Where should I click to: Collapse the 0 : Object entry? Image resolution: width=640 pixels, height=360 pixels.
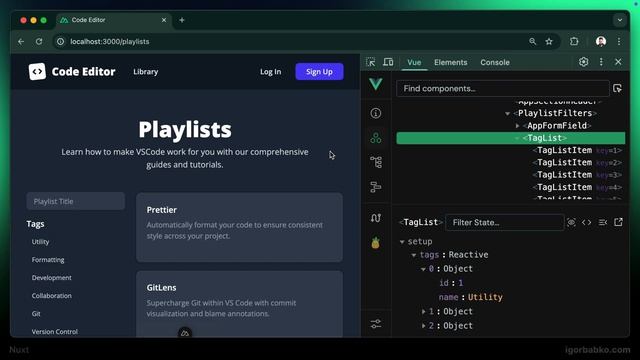click(x=423, y=269)
